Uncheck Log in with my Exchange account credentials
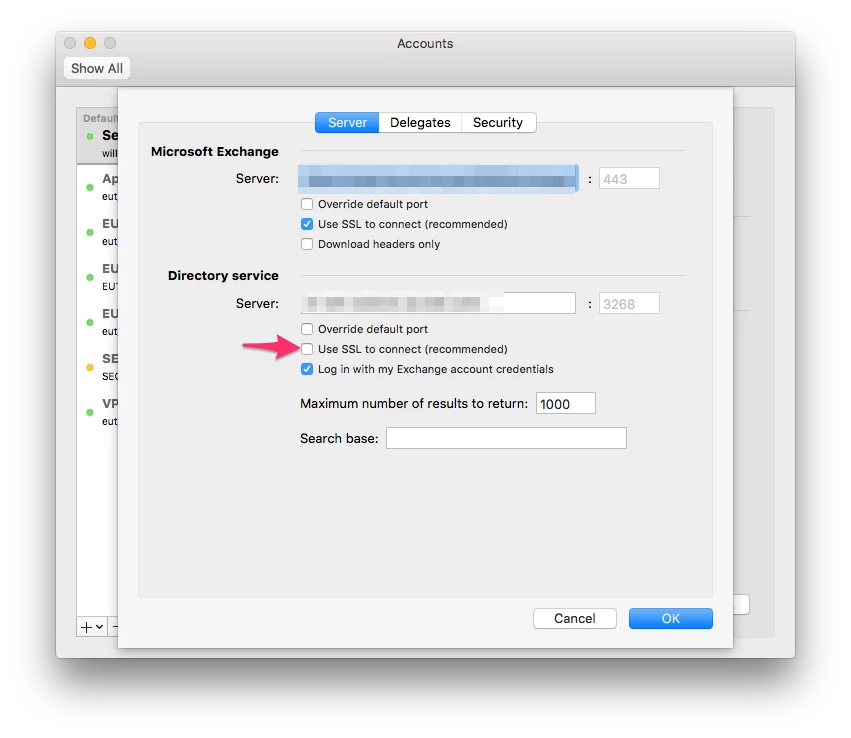Image resolution: width=851 pixels, height=738 pixels. (307, 369)
